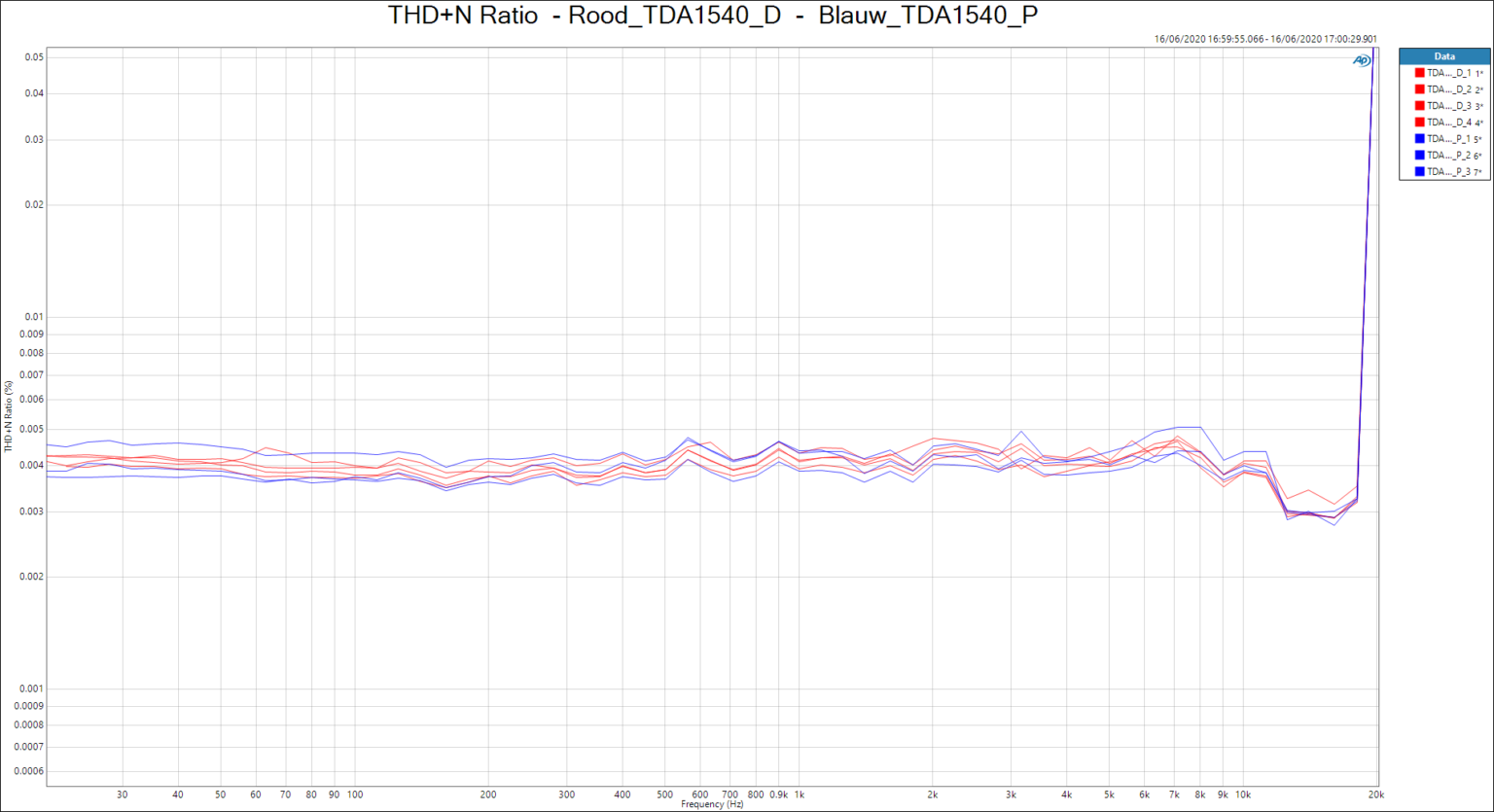Click the legend entry TDA..._D_3
This screenshot has height=812, width=1494.
point(1449,106)
